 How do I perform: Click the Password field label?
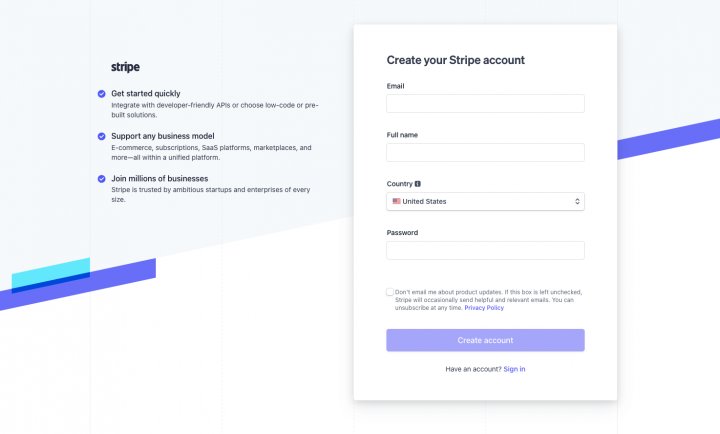pyautogui.click(x=402, y=233)
